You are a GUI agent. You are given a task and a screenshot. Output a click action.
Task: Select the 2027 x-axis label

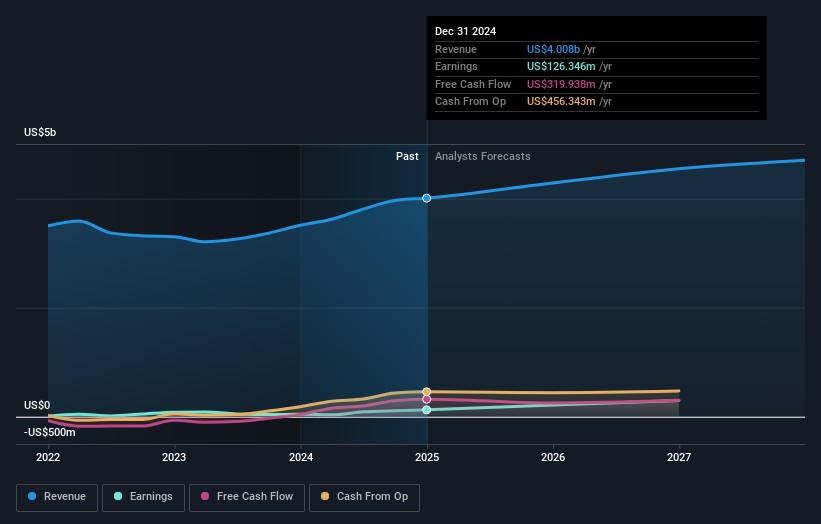(x=679, y=457)
